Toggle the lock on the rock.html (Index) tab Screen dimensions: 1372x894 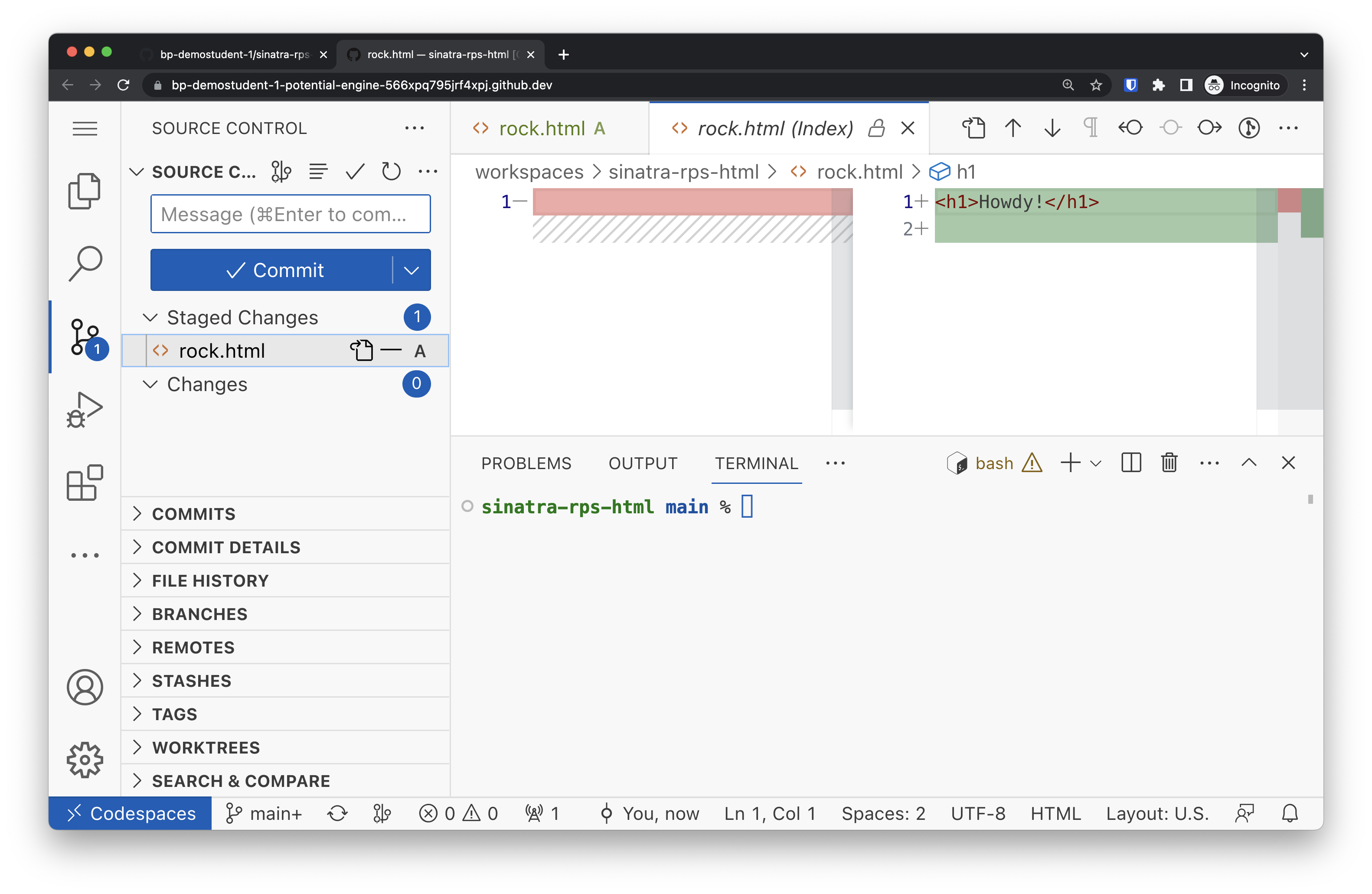pos(877,128)
